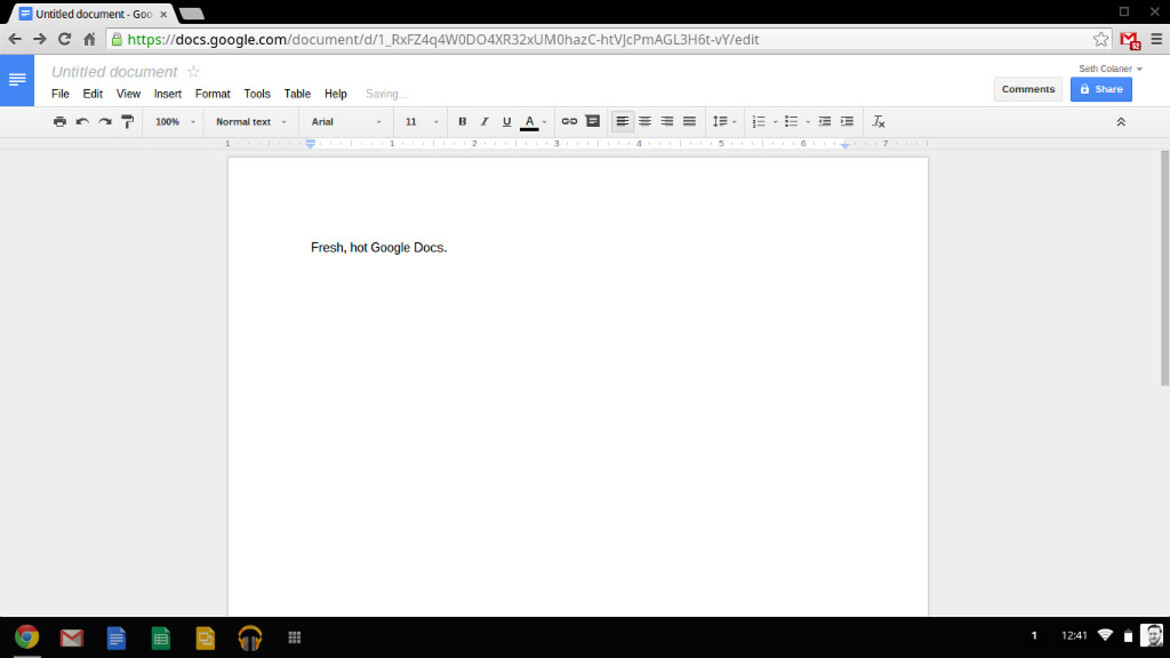
Task: Justify the text
Action: [689, 122]
